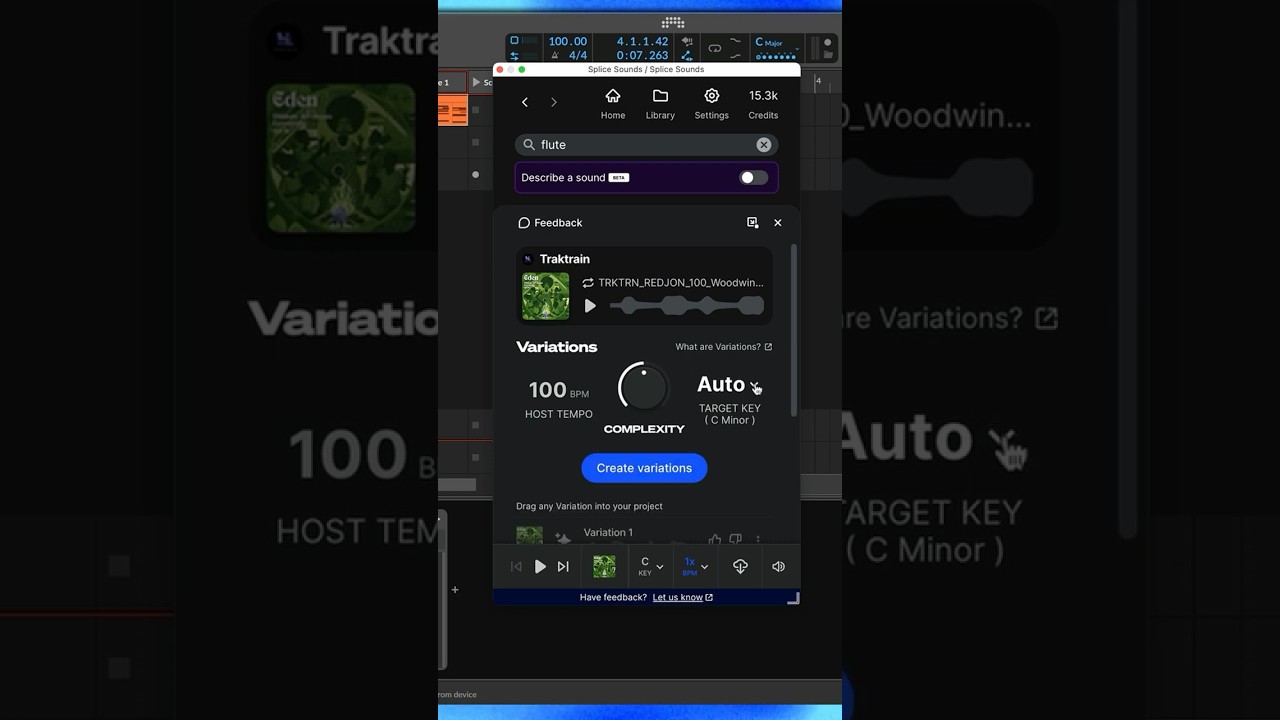Expand the Auto target key dropdown
Screen dimensions: 1280x720
(729, 385)
